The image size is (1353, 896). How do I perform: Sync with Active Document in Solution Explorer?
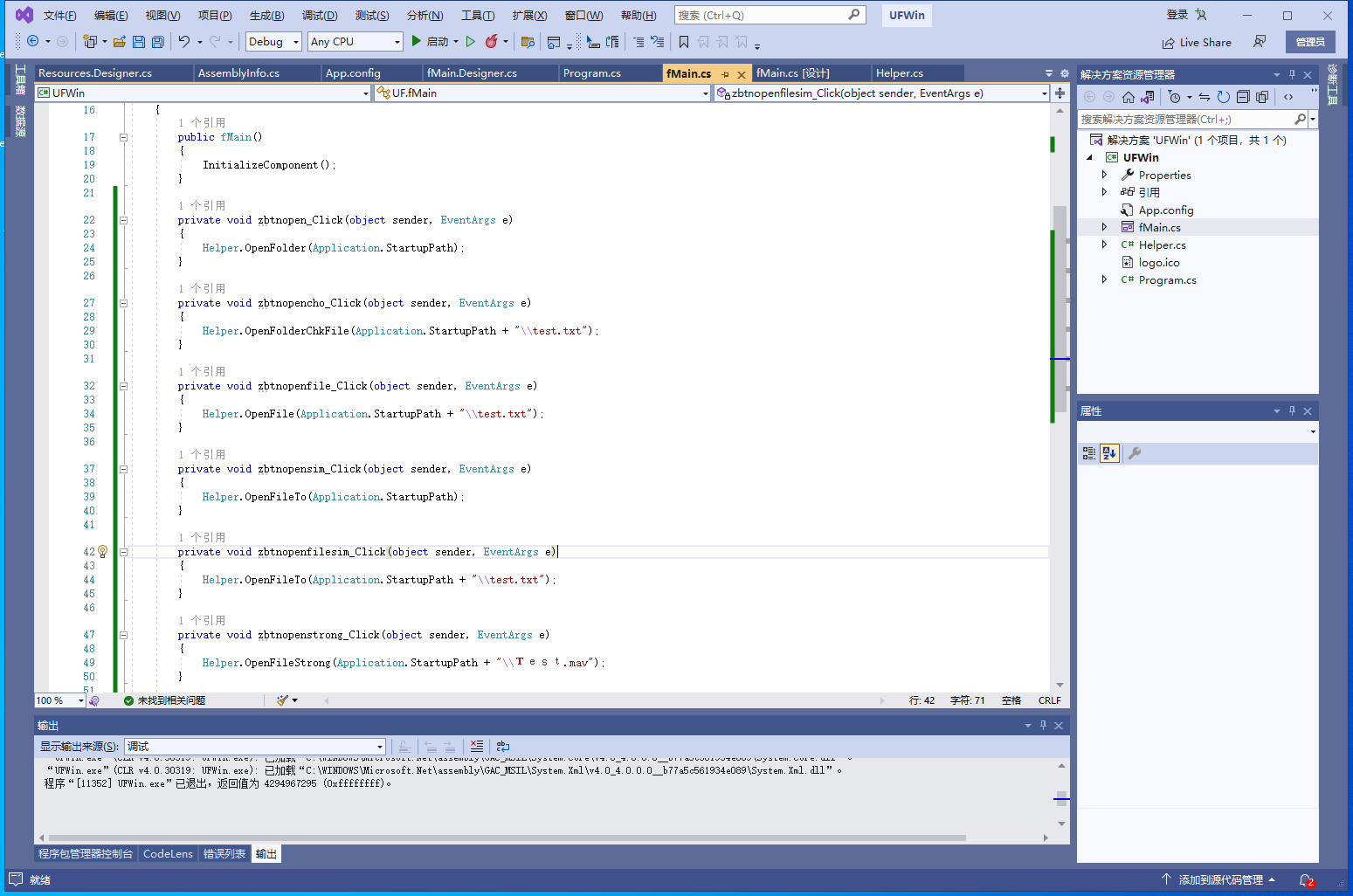click(1205, 97)
